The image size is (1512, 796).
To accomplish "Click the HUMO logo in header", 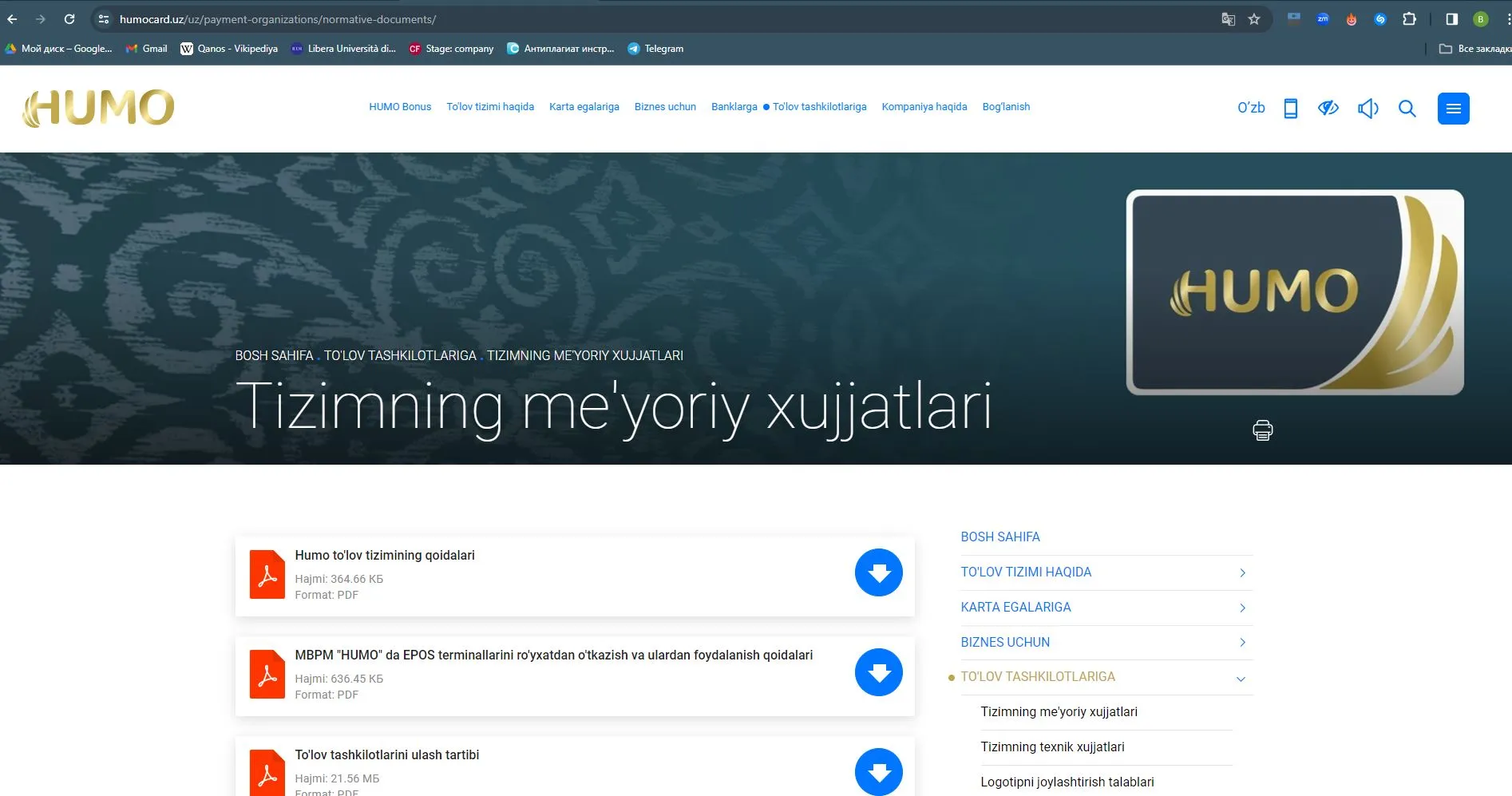I will (99, 109).
